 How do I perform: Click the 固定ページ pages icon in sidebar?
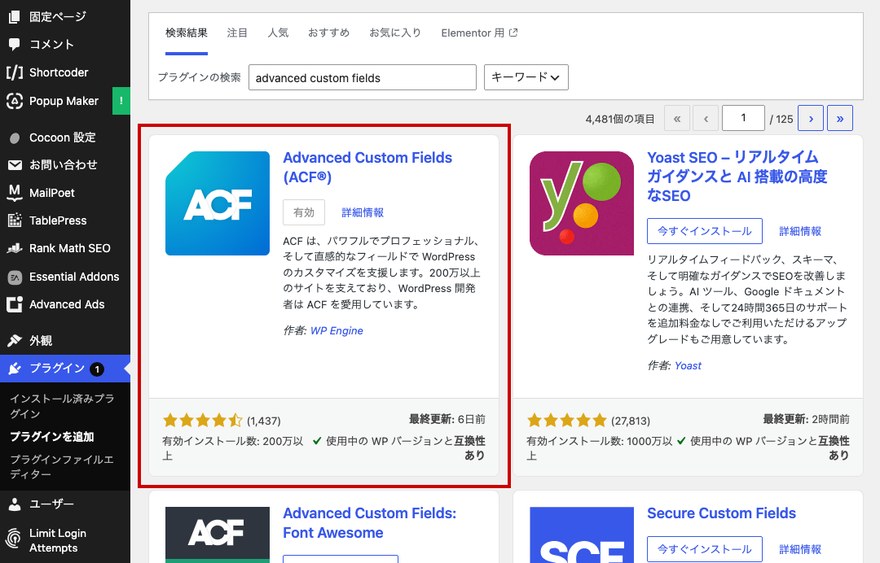[x=15, y=16]
